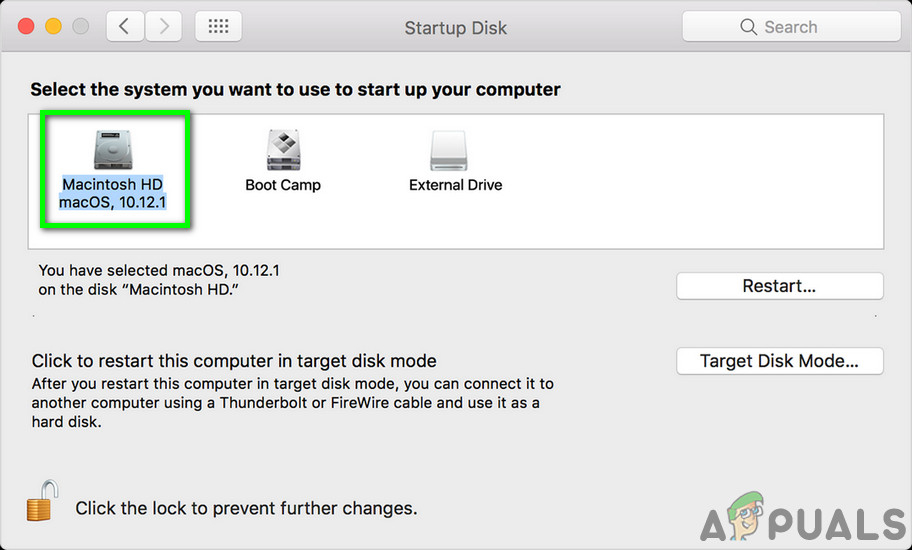Click the External Drive label text

[x=455, y=185]
